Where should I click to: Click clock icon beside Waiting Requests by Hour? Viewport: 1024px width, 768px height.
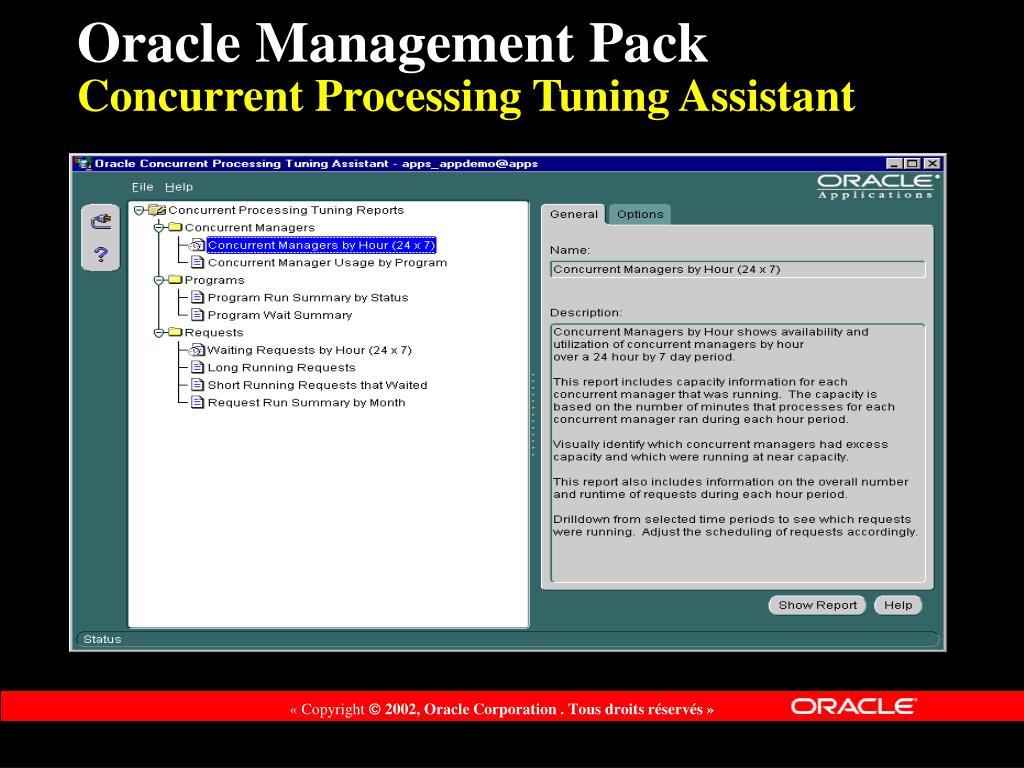[x=197, y=350]
